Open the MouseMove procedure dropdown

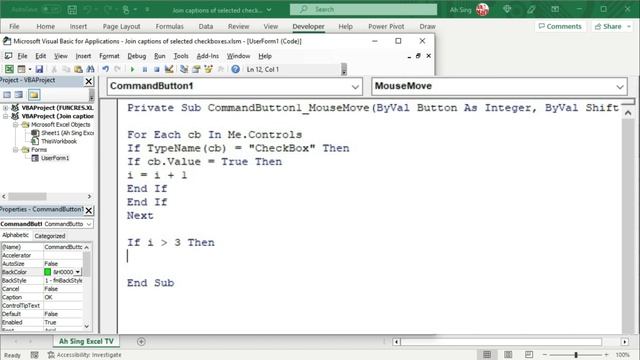(x=620, y=87)
